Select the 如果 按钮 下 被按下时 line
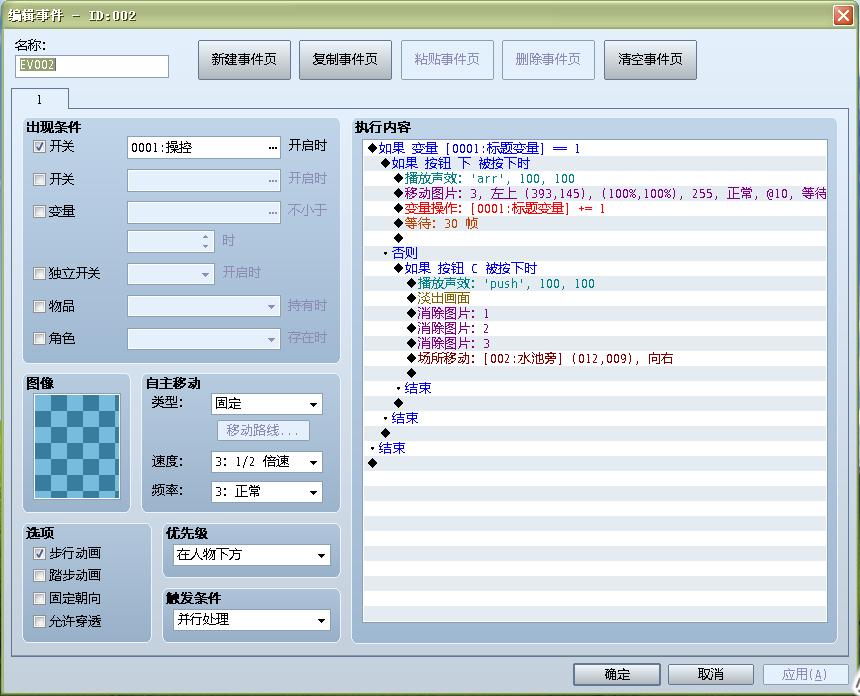The width and height of the screenshot is (860, 696). 595,163
